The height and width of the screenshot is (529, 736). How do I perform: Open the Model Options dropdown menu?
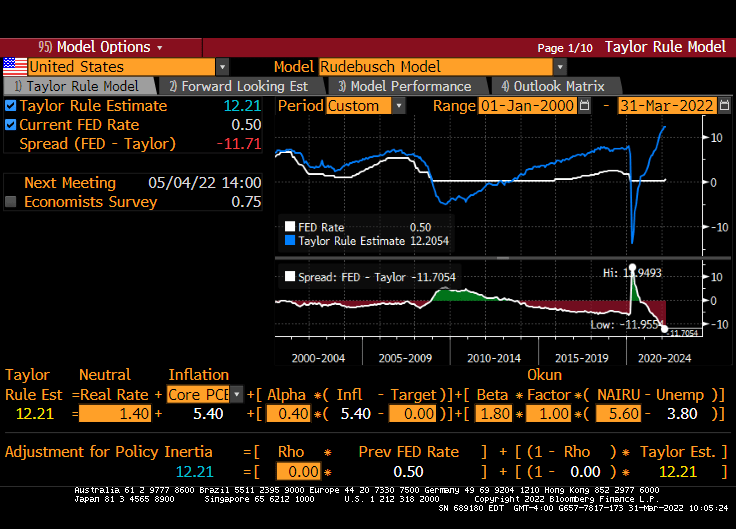point(100,47)
